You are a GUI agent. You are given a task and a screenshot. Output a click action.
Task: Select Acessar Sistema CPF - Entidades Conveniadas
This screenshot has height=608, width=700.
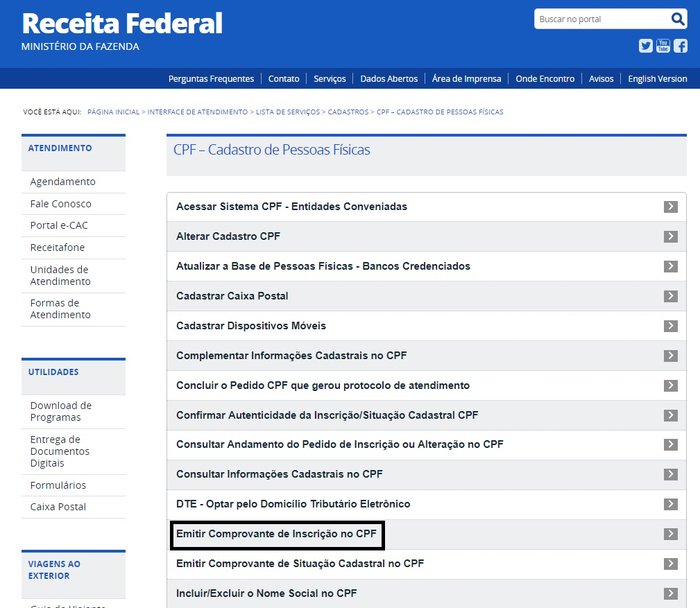pos(292,207)
